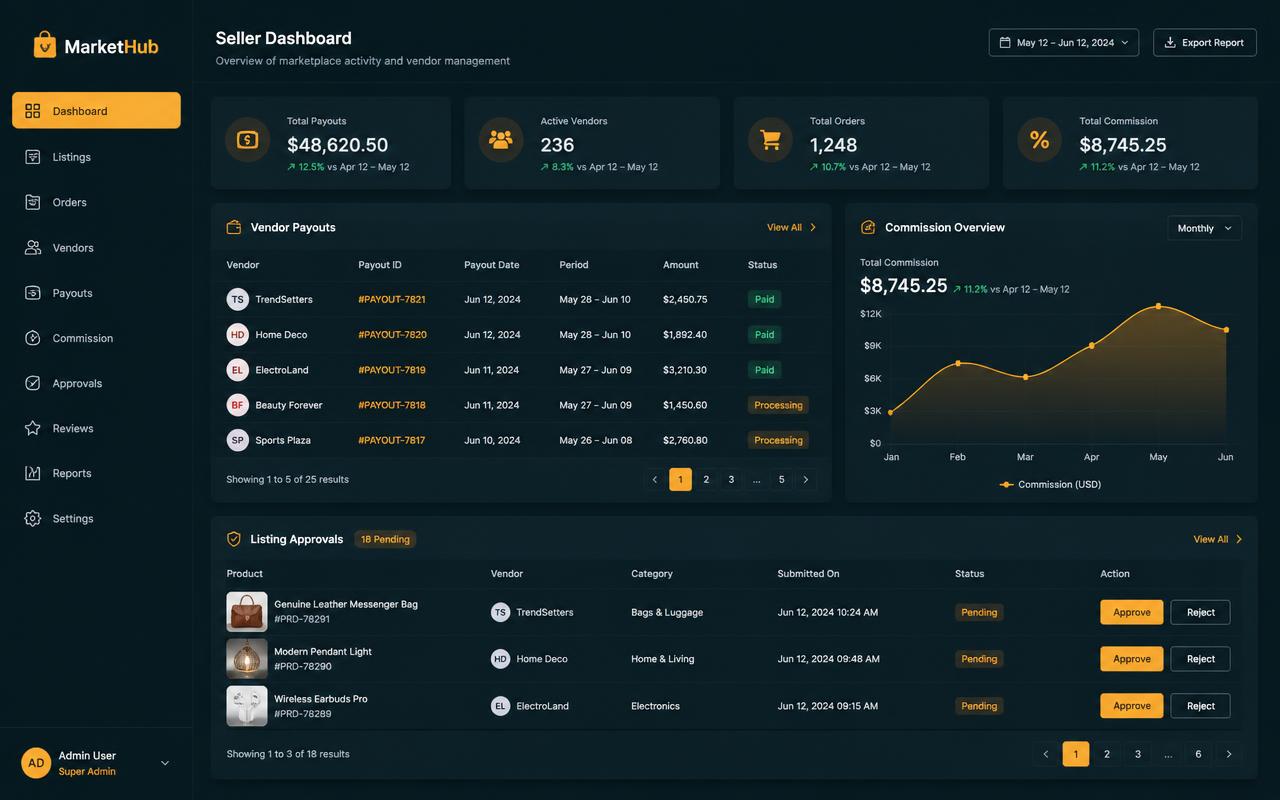
Task: Click the SP avatar for Sports Plaza
Action: [237, 440]
